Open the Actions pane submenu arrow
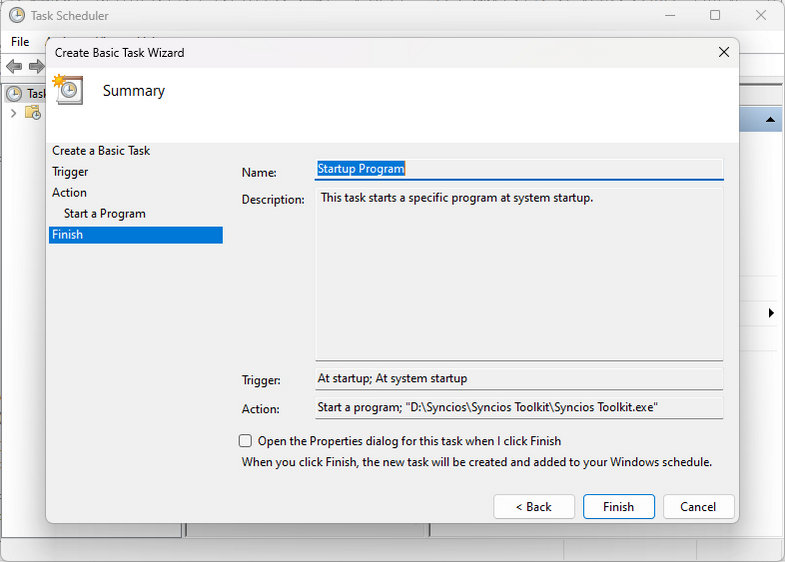This screenshot has height=562, width=785. 771,313
